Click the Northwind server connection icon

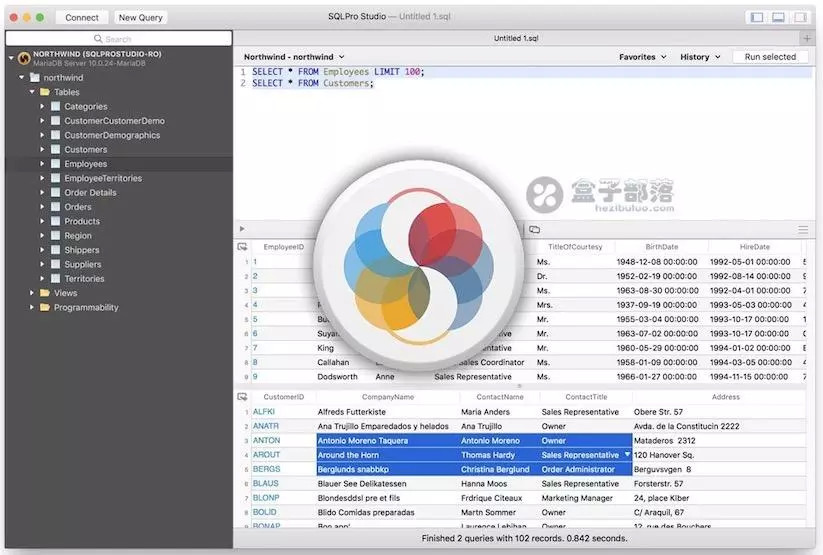coord(24,58)
